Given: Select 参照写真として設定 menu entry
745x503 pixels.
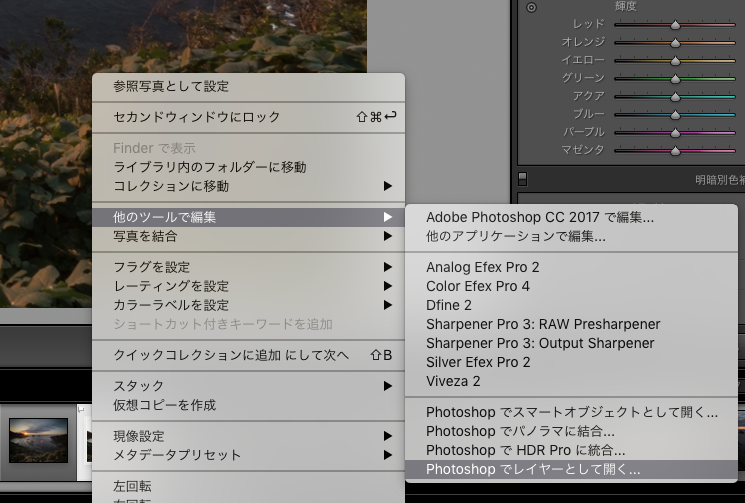Looking at the screenshot, I should 248,86.
